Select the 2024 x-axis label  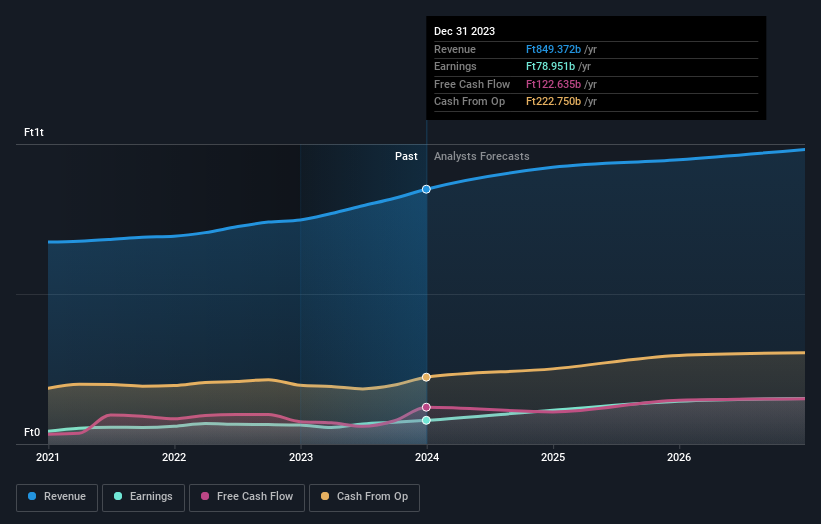[x=427, y=457]
